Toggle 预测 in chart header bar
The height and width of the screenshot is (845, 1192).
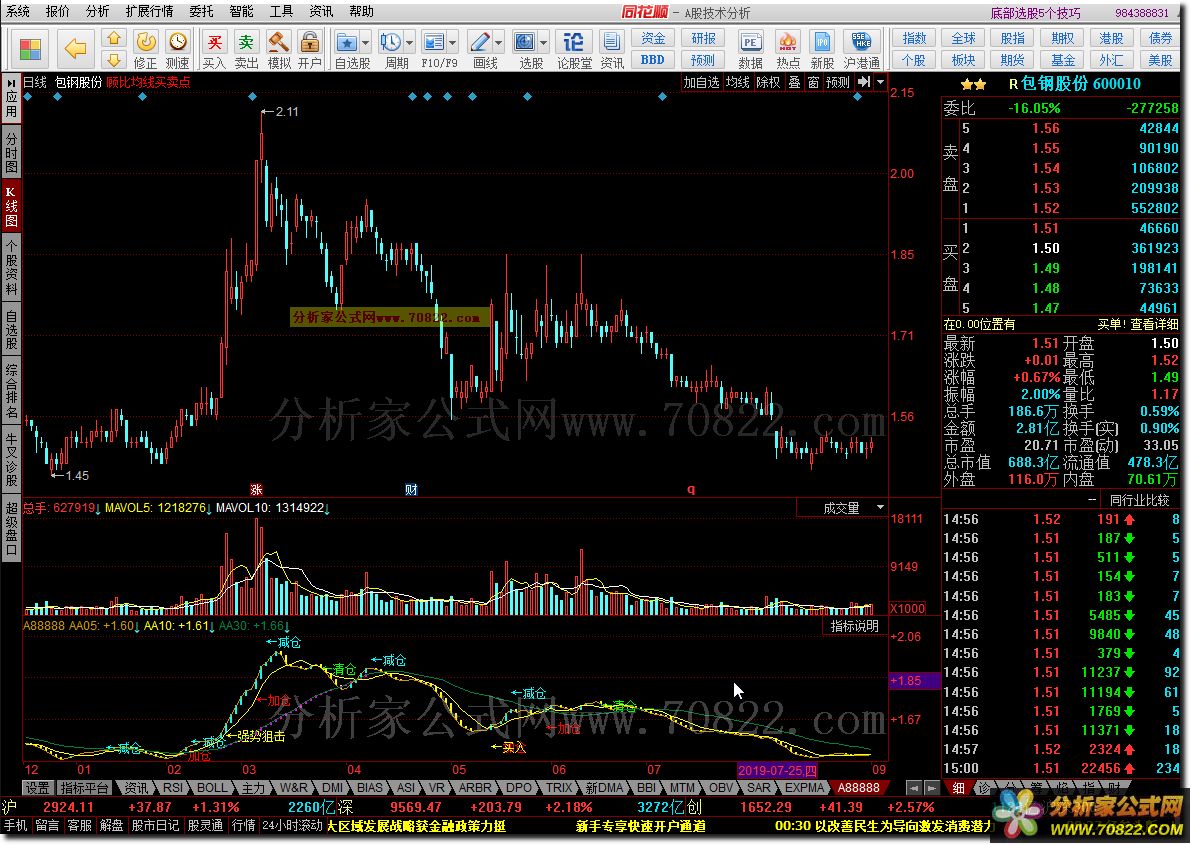coord(838,82)
